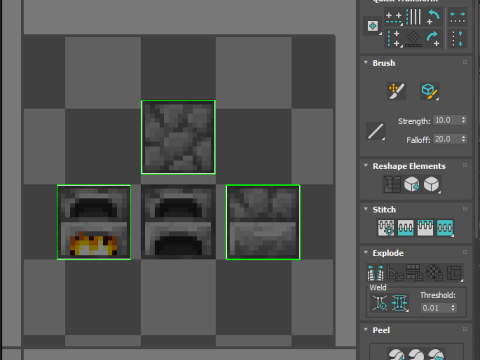Click the Straighten Selection icon
This screenshot has width=480, height=360.
coord(392,184)
